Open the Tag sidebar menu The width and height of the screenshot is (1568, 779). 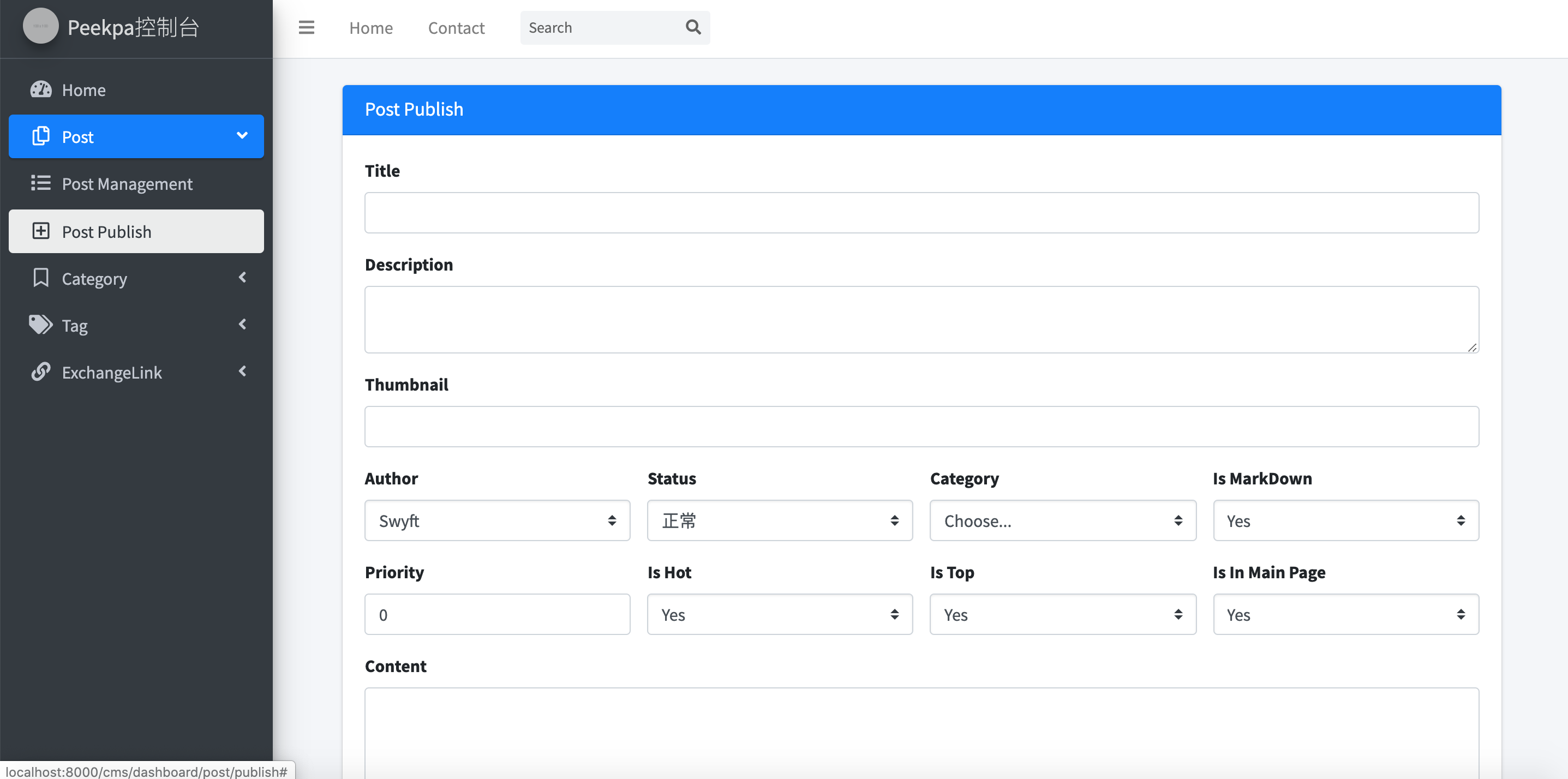pos(136,325)
